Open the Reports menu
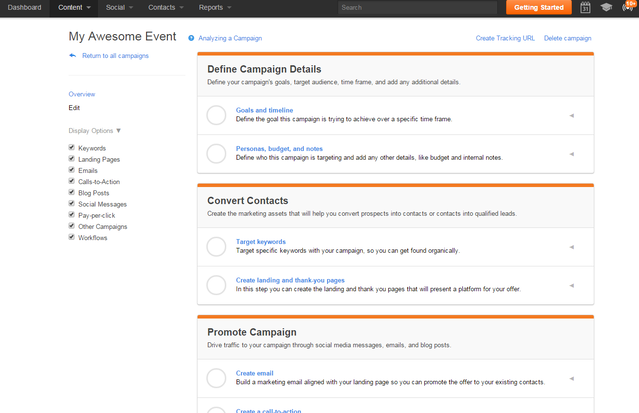 pos(215,8)
